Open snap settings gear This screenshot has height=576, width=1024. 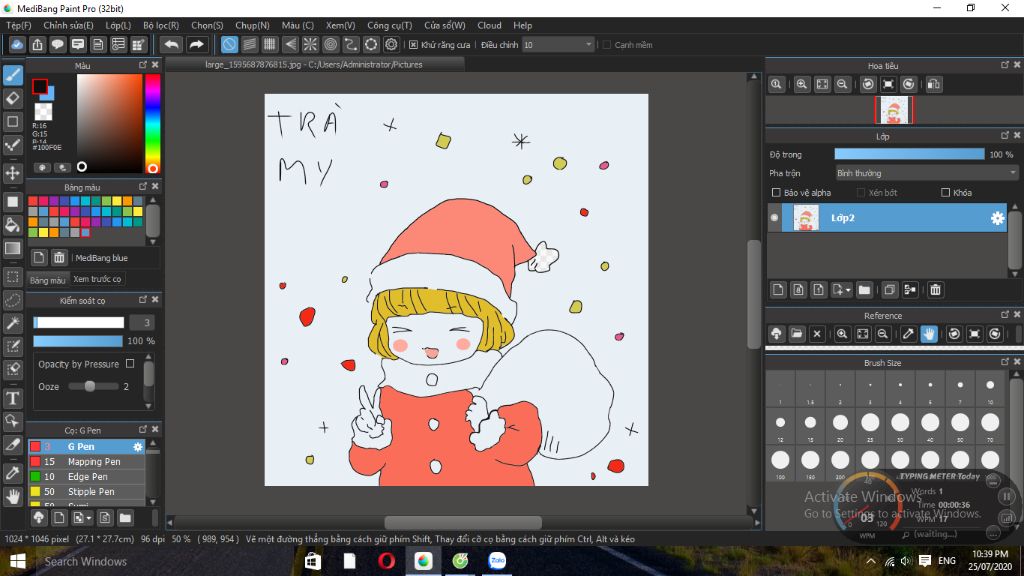[391, 44]
